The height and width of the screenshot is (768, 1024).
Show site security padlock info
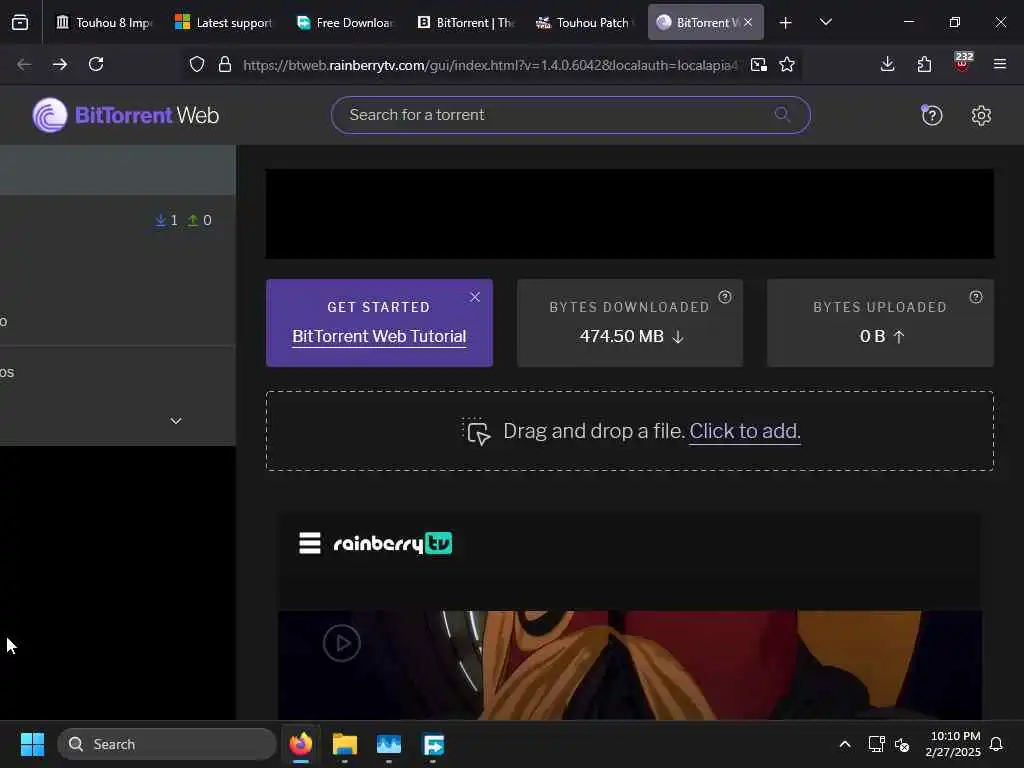225,65
